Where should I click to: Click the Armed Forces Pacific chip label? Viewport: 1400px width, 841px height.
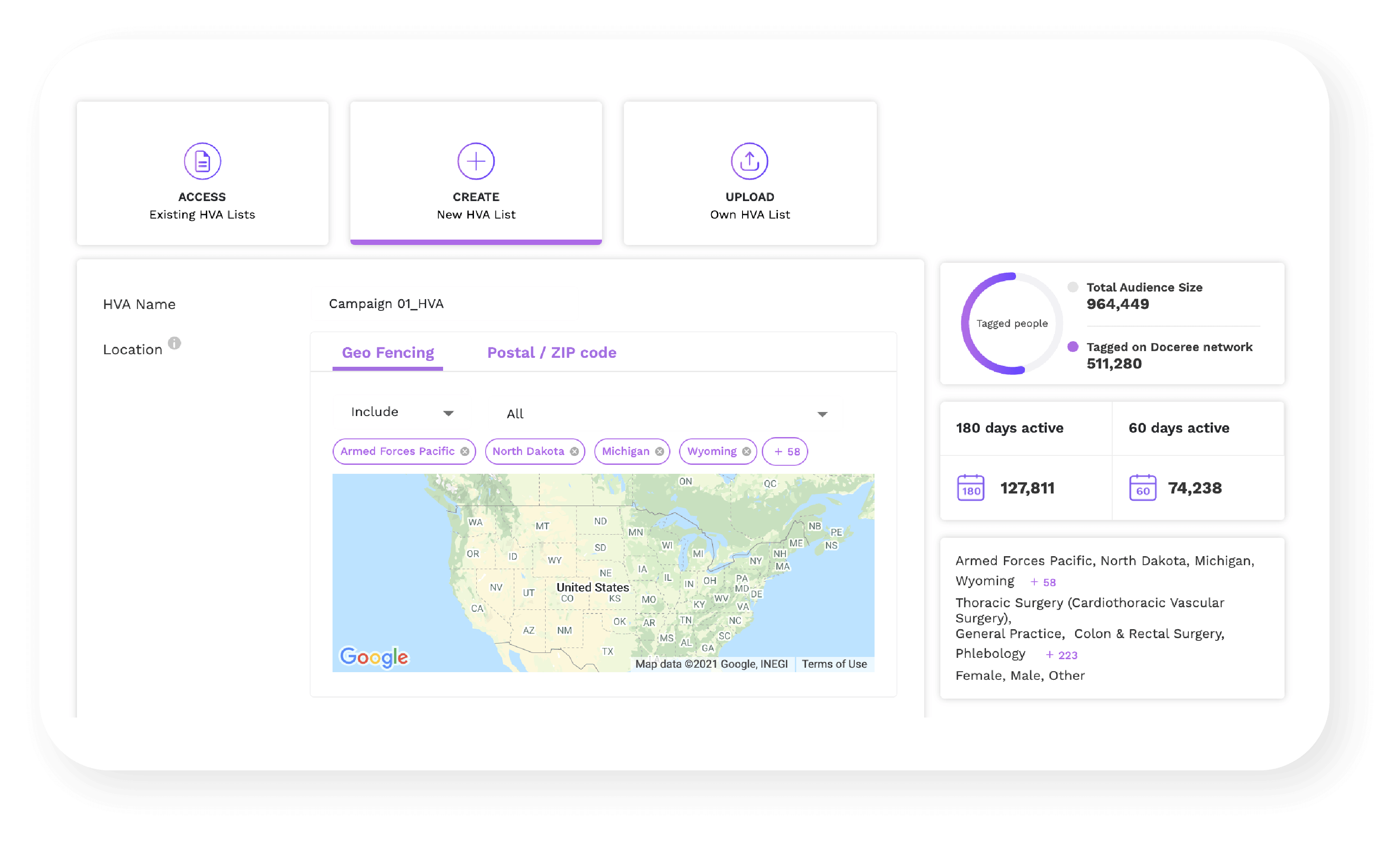click(397, 451)
